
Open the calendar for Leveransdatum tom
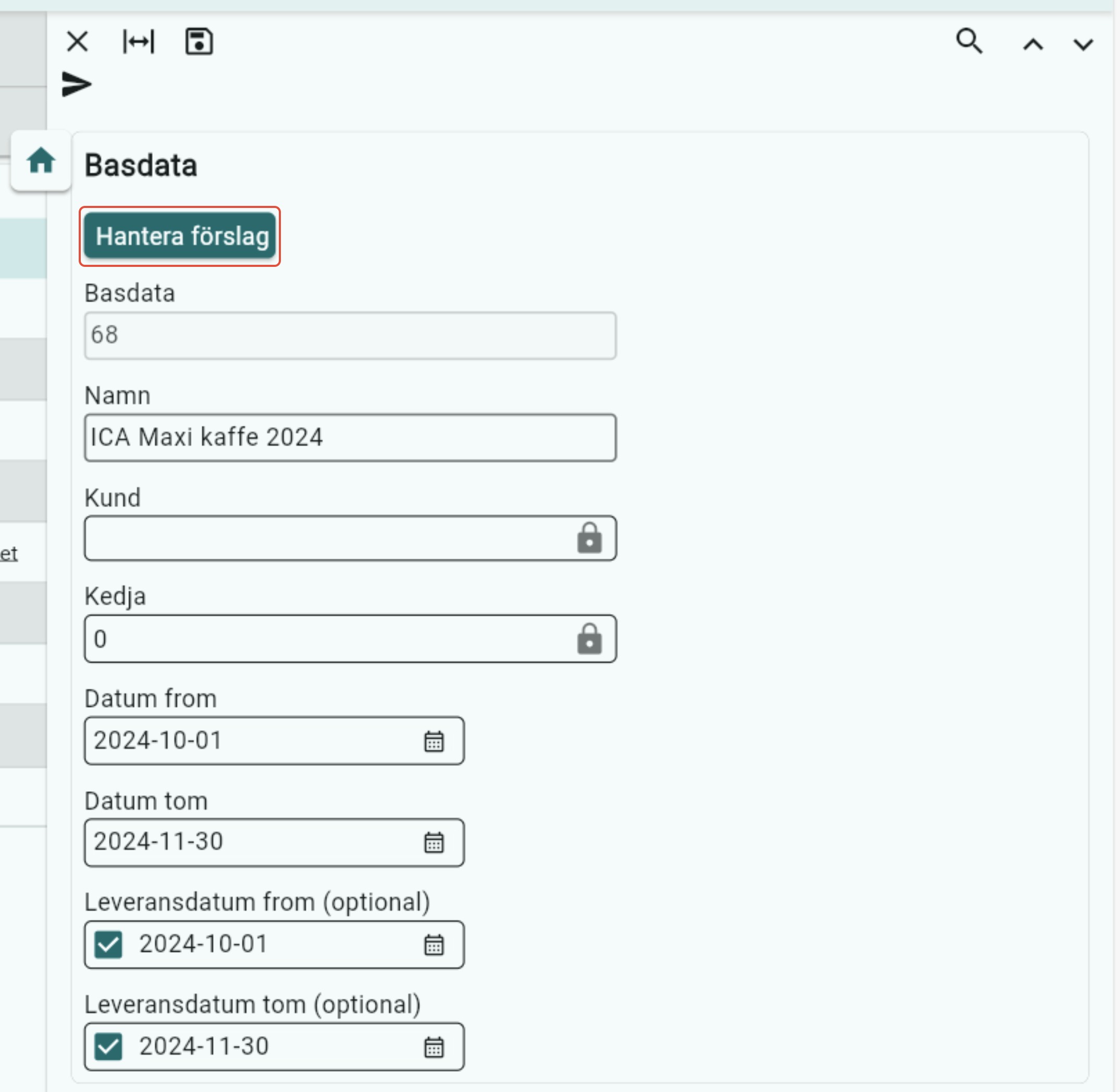click(x=434, y=1047)
